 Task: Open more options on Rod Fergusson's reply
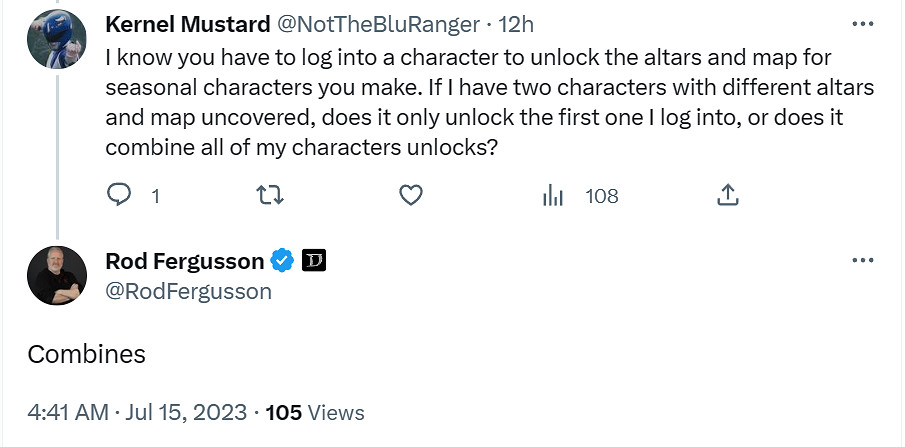tap(862, 261)
